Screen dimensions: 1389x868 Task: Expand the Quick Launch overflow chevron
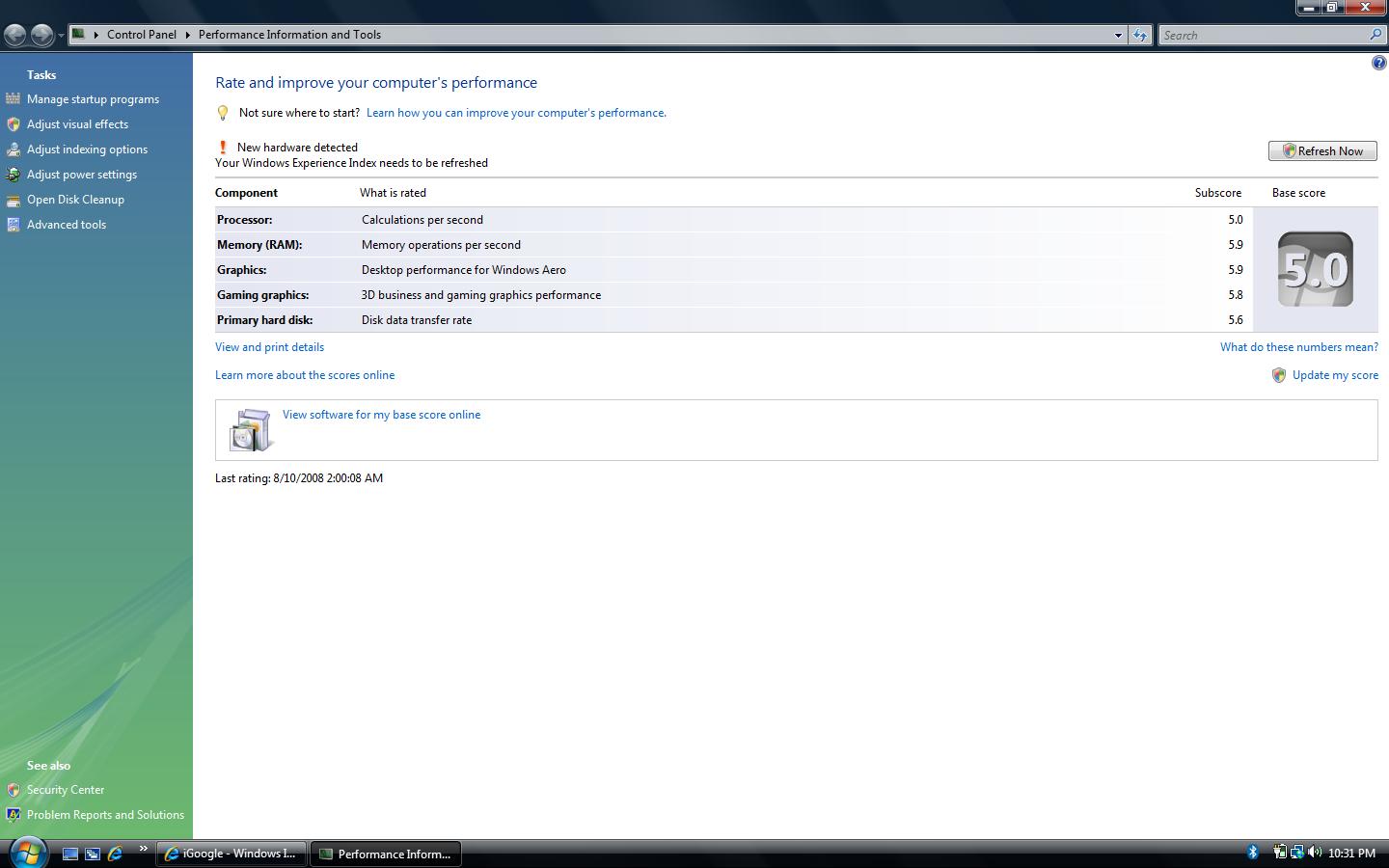143,850
